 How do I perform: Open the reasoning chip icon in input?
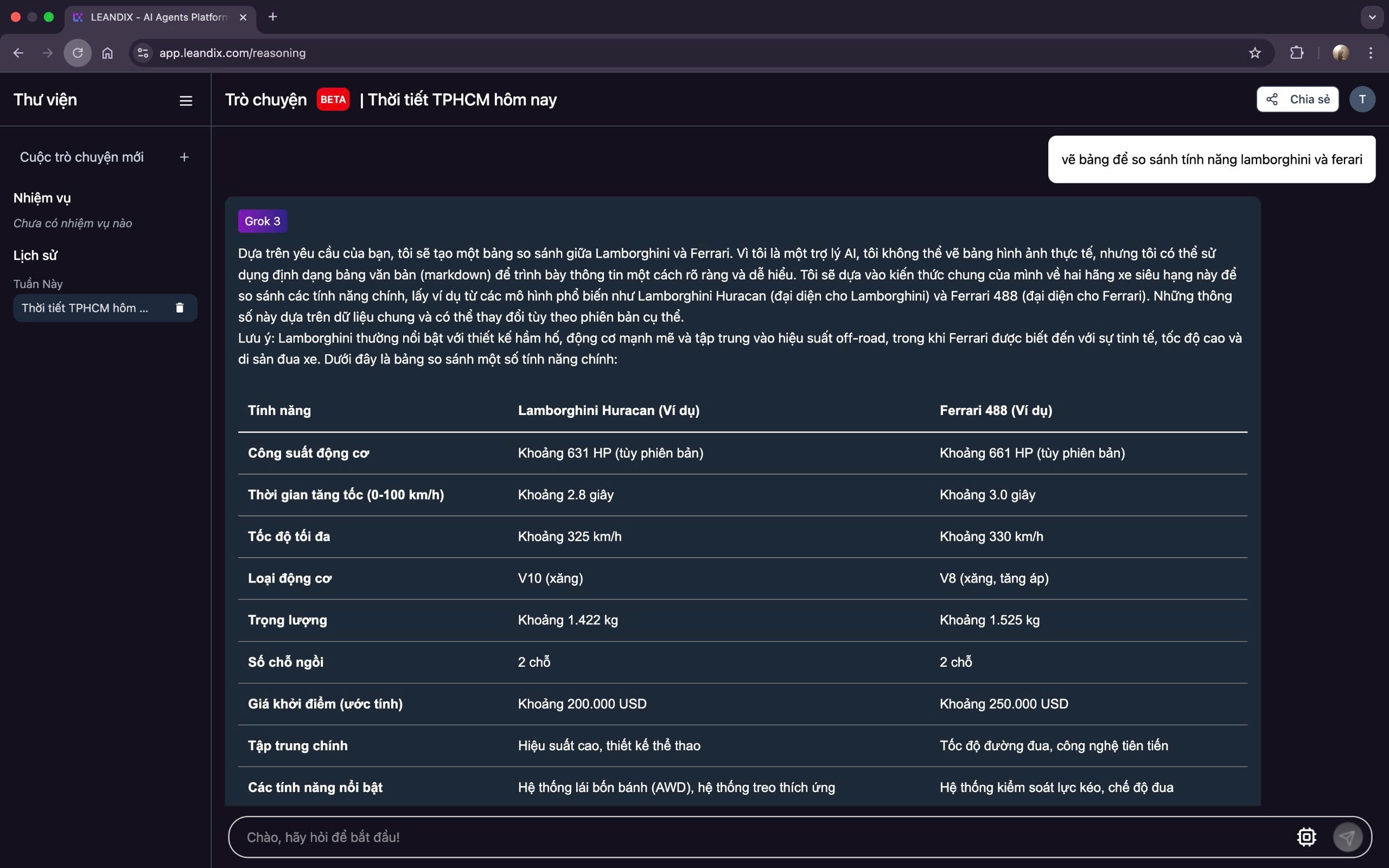[x=1307, y=837]
